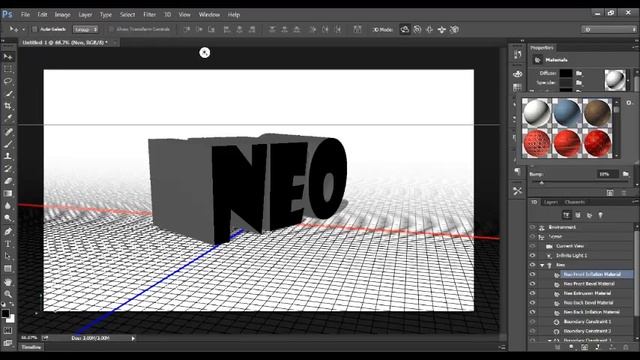640x360 pixels.
Task: Select the Spot Healing Brush tool
Action: point(8,132)
